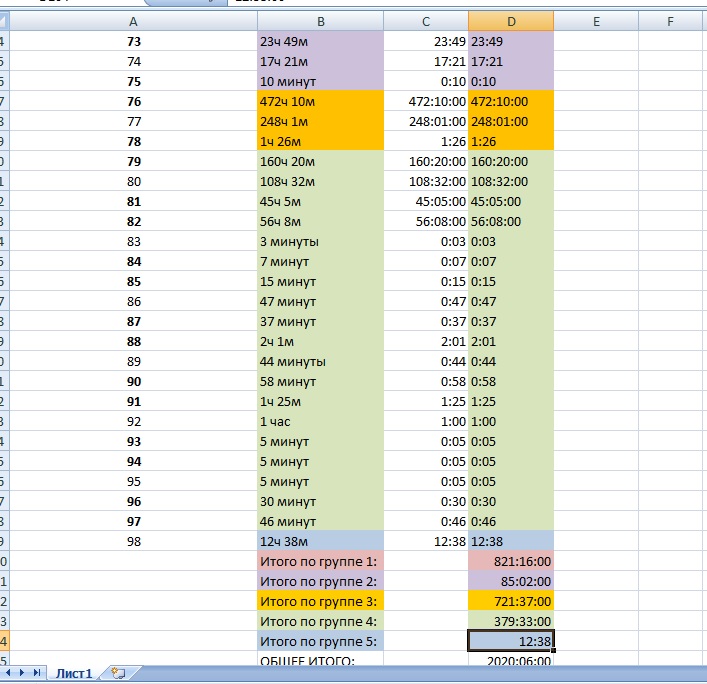Click column D value 108:32:00
The width and height of the screenshot is (707, 684).
tap(511, 181)
